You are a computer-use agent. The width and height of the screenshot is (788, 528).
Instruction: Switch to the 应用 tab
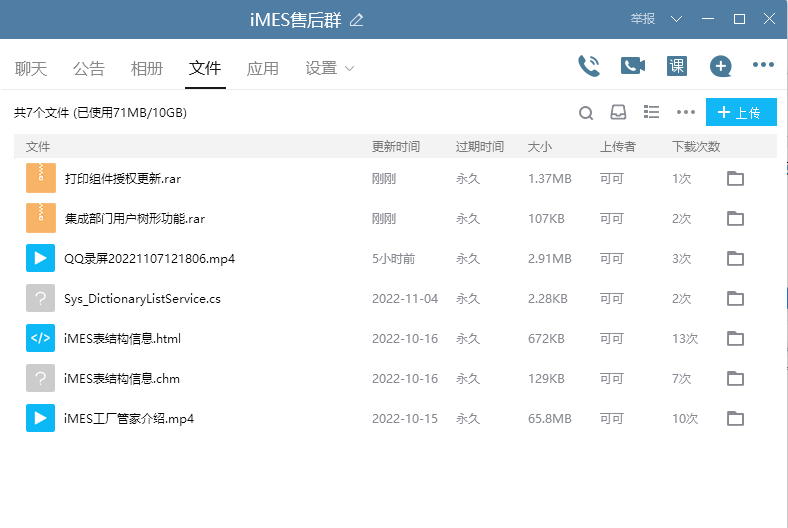pos(263,68)
